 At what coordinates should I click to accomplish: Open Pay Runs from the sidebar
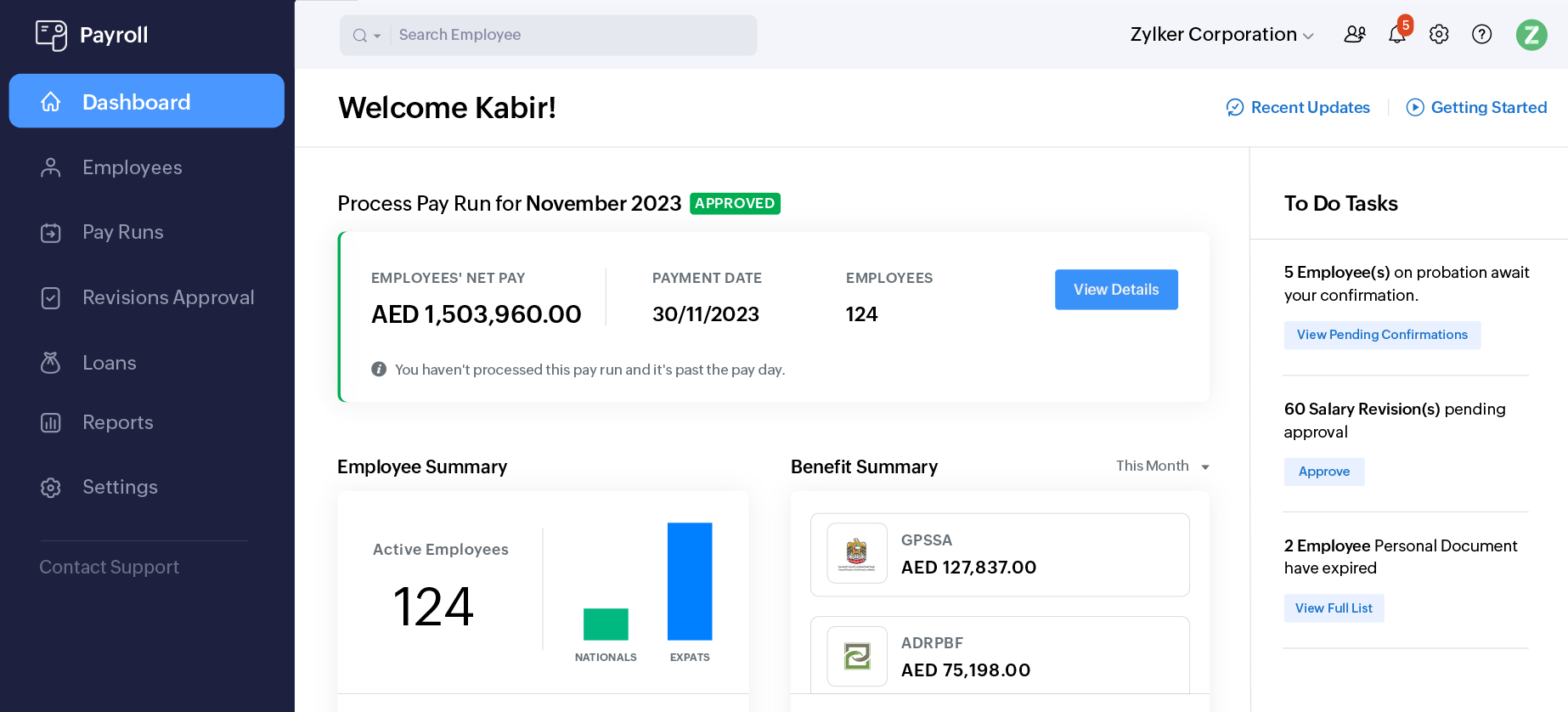(x=122, y=232)
